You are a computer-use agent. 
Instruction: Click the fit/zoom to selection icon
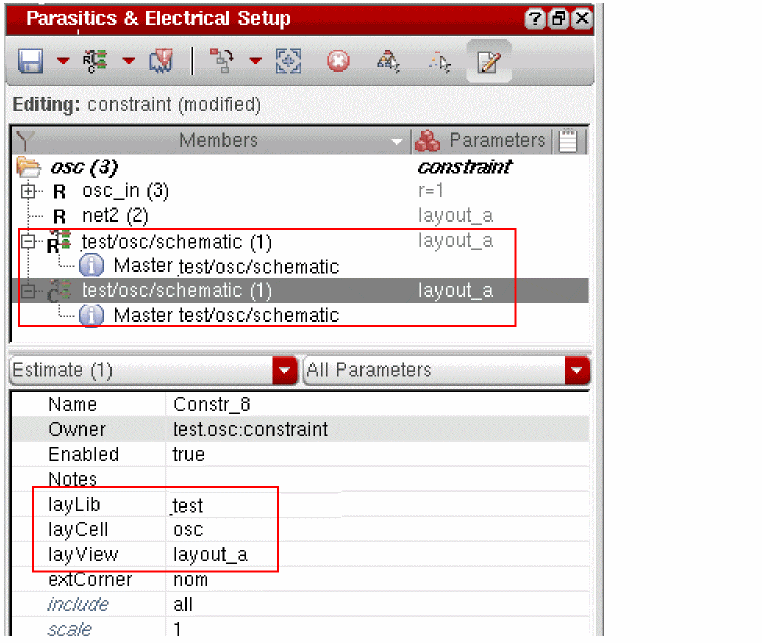(289, 62)
